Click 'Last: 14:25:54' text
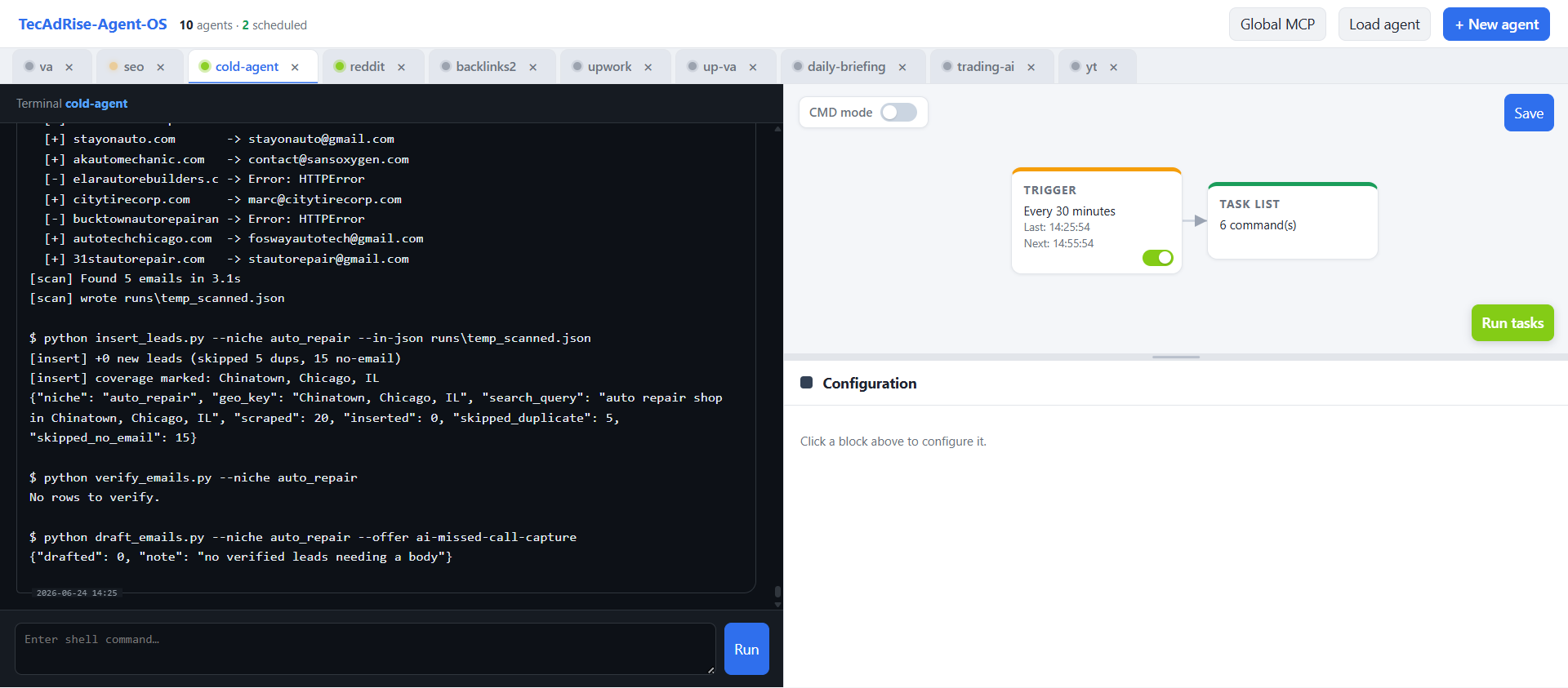Screen dimensions: 1568x688 point(1057,227)
